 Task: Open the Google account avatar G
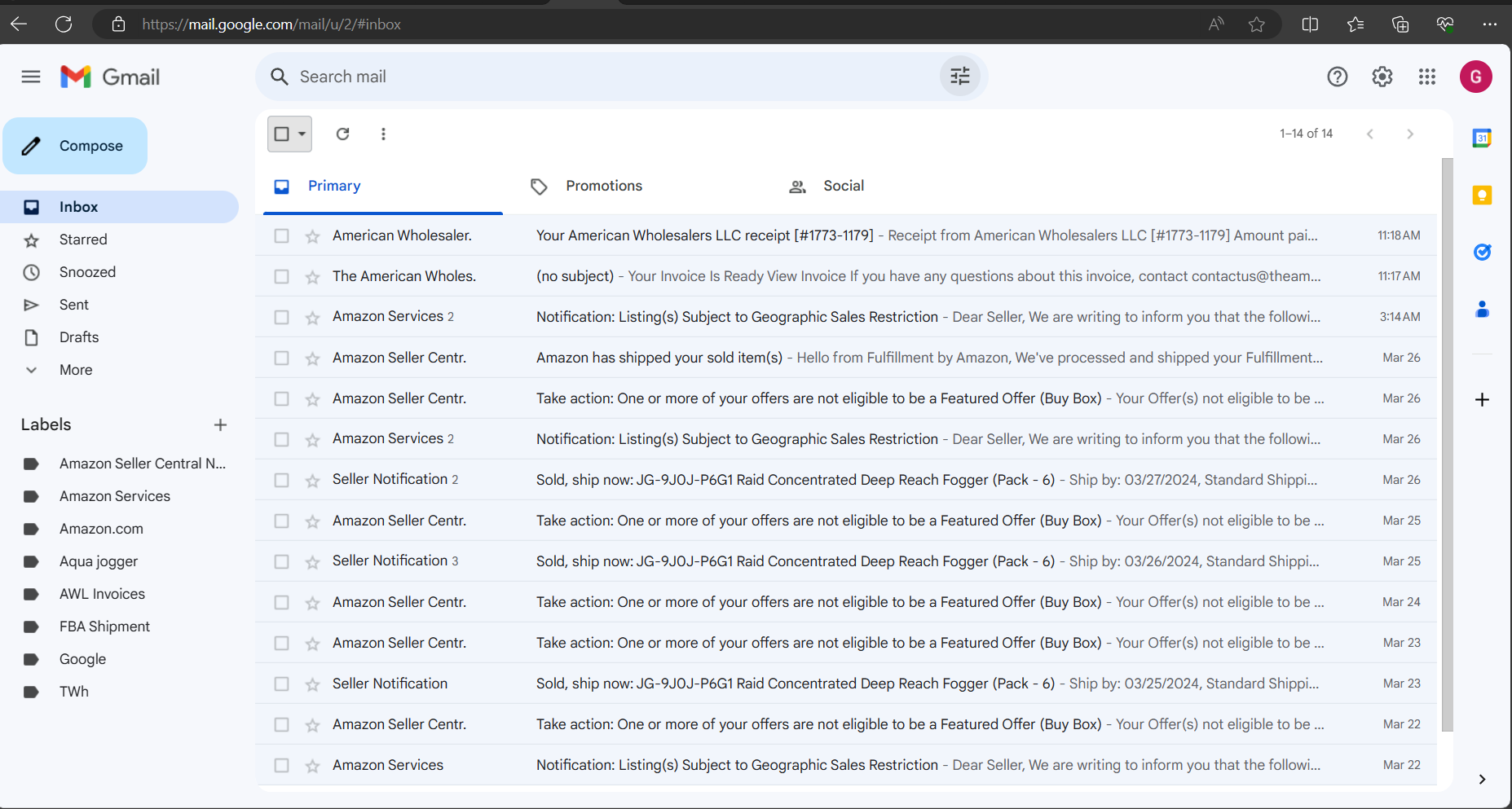pyautogui.click(x=1476, y=77)
